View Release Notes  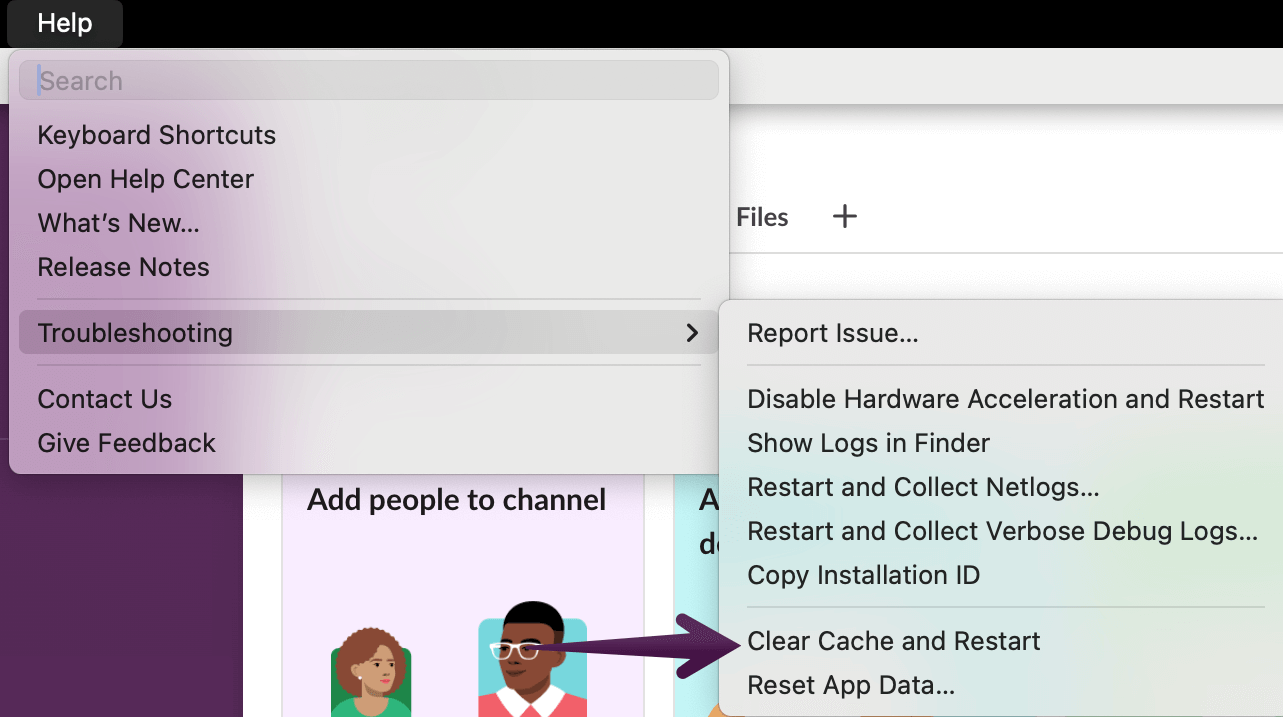click(123, 267)
